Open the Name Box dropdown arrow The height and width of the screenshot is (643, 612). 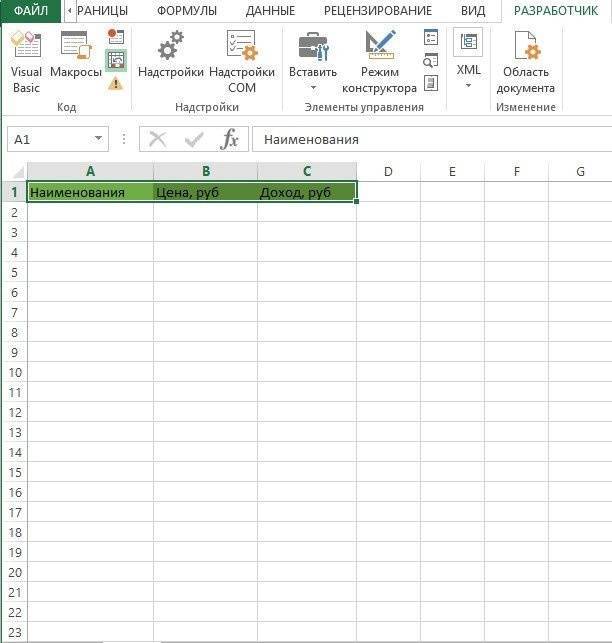[98, 140]
